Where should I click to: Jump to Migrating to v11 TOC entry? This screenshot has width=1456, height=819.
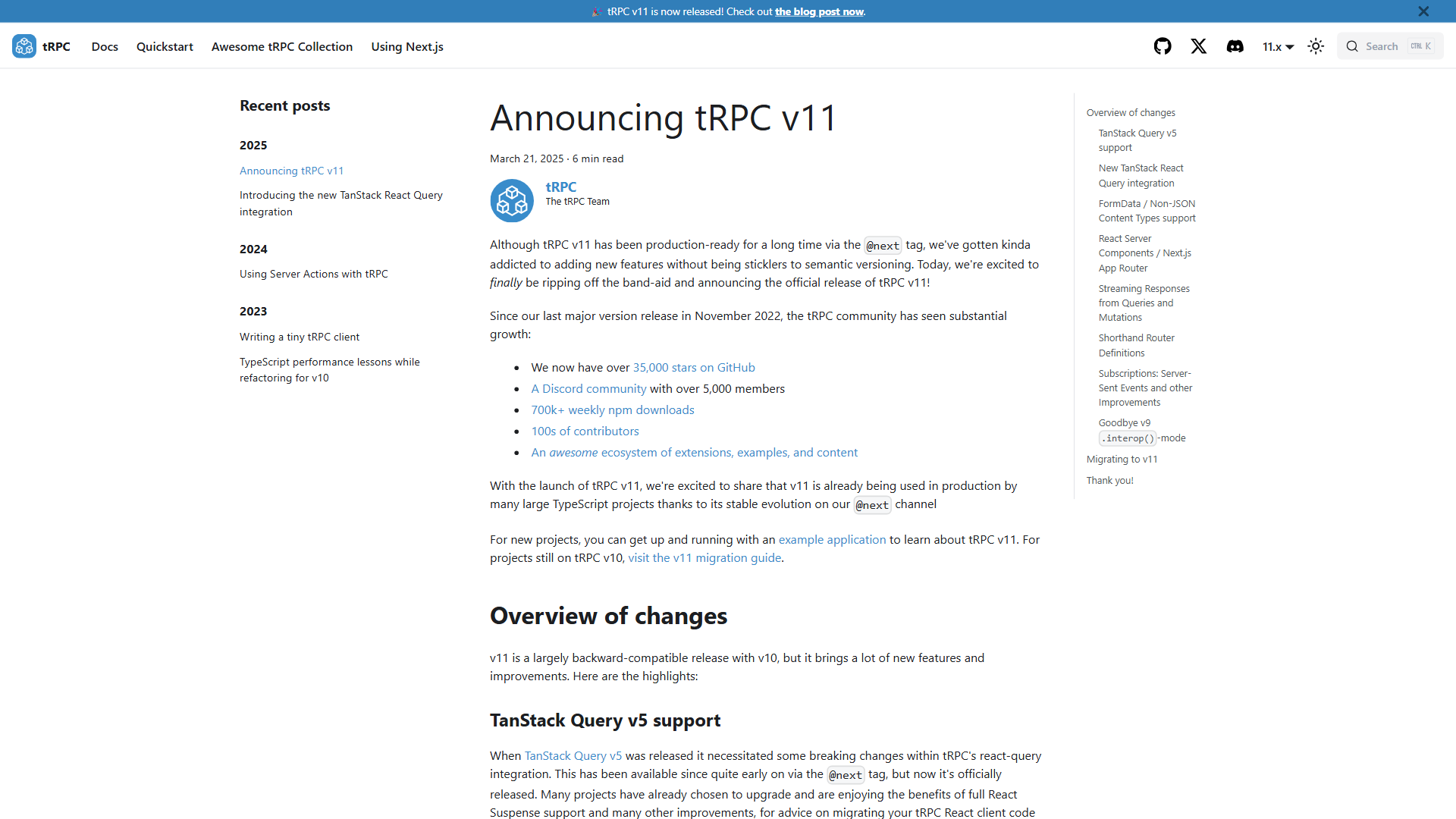coord(1122,459)
